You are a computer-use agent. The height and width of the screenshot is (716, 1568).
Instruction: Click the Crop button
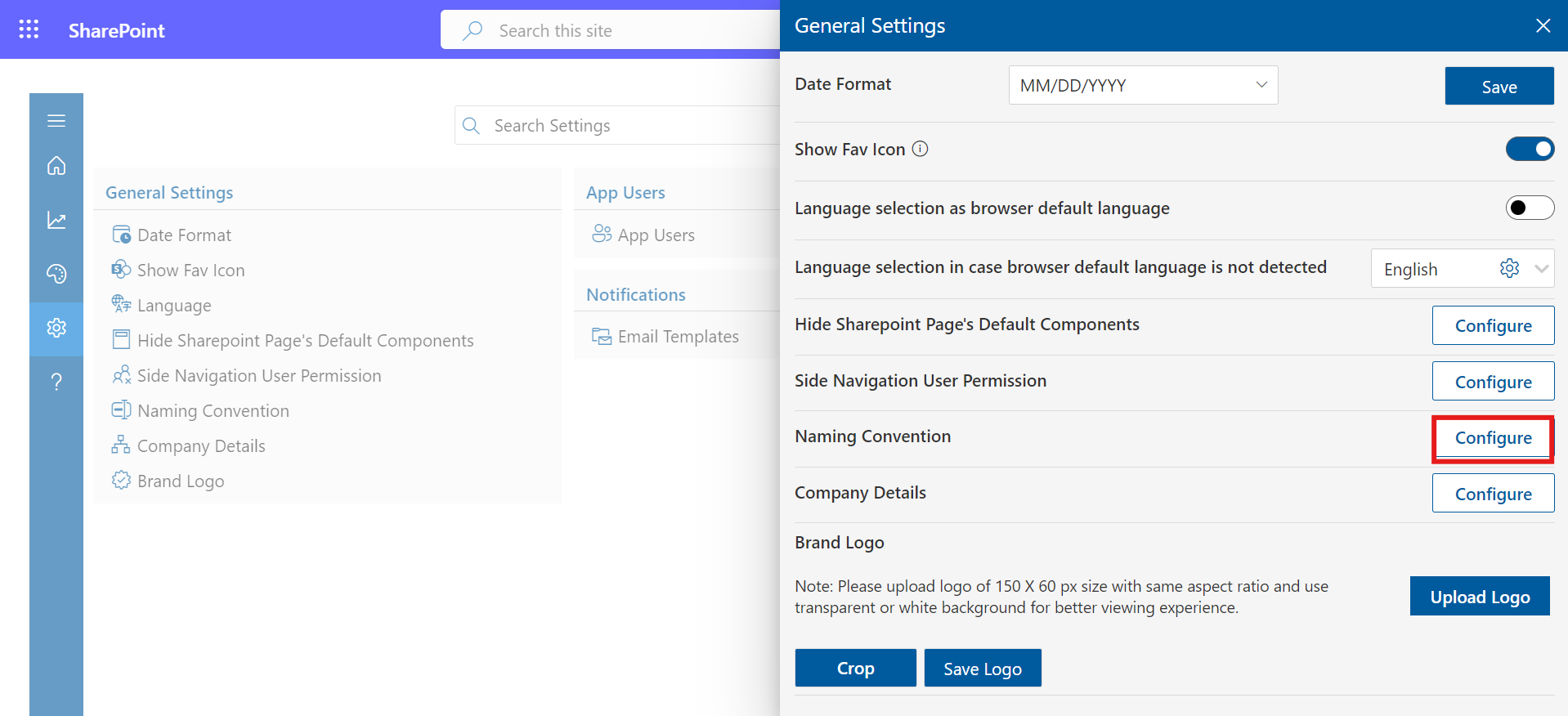tap(855, 668)
